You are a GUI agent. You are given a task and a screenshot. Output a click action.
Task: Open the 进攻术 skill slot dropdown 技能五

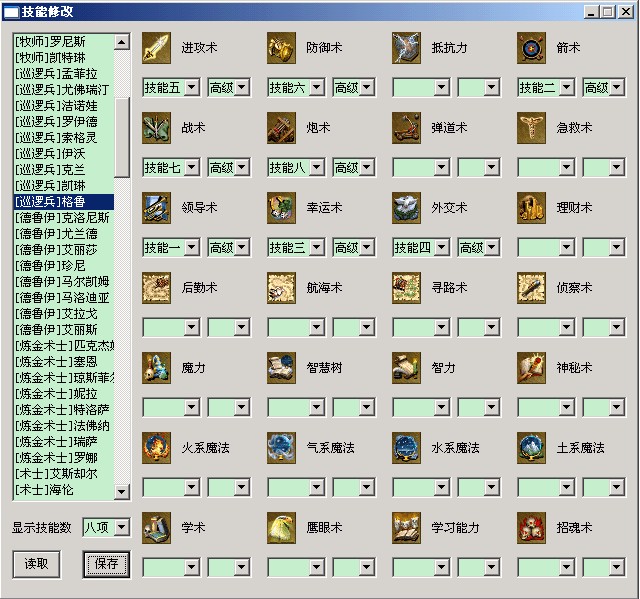(171, 87)
